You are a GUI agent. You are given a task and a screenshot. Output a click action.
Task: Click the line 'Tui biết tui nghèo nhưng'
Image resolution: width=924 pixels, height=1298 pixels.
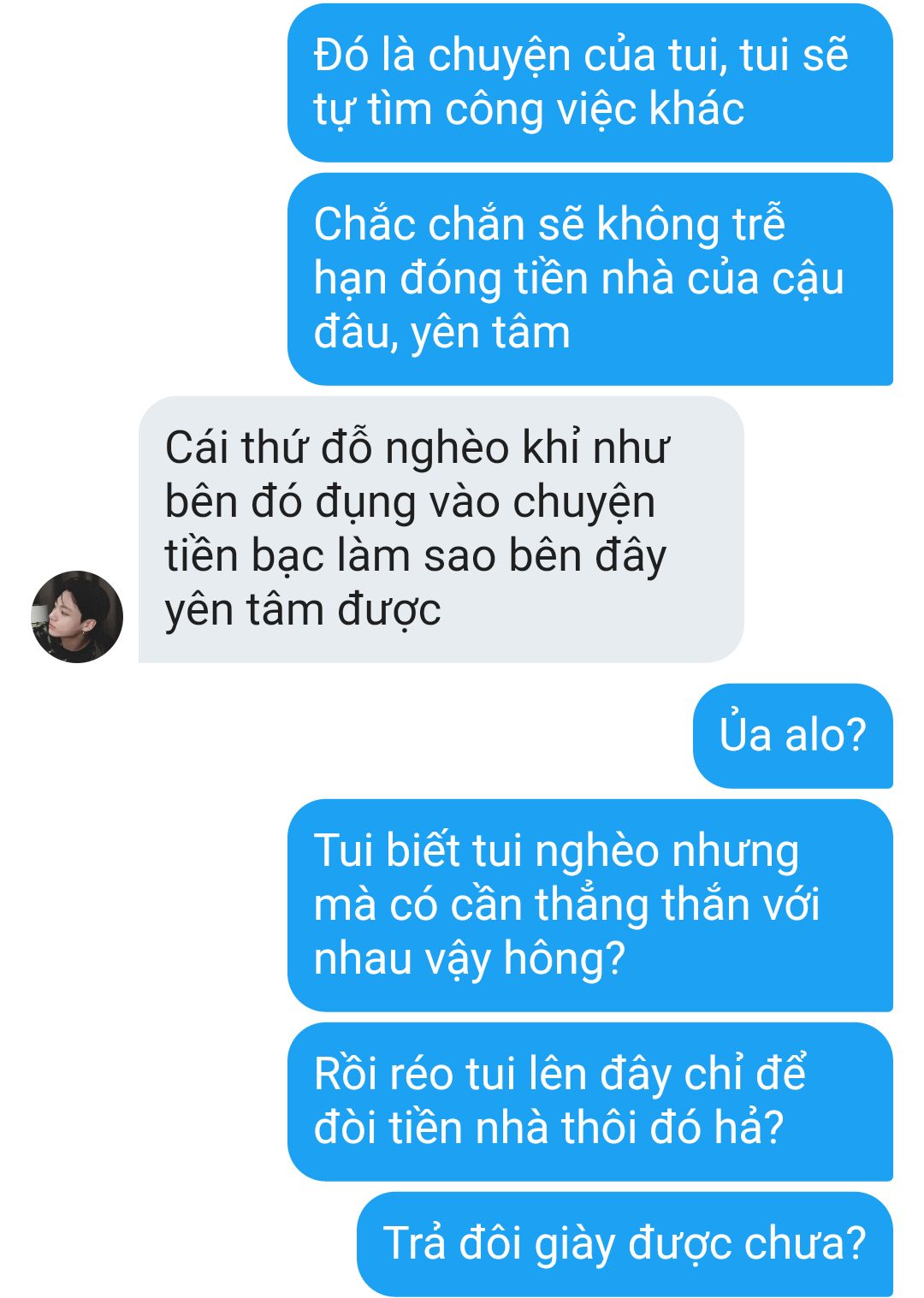556,851
